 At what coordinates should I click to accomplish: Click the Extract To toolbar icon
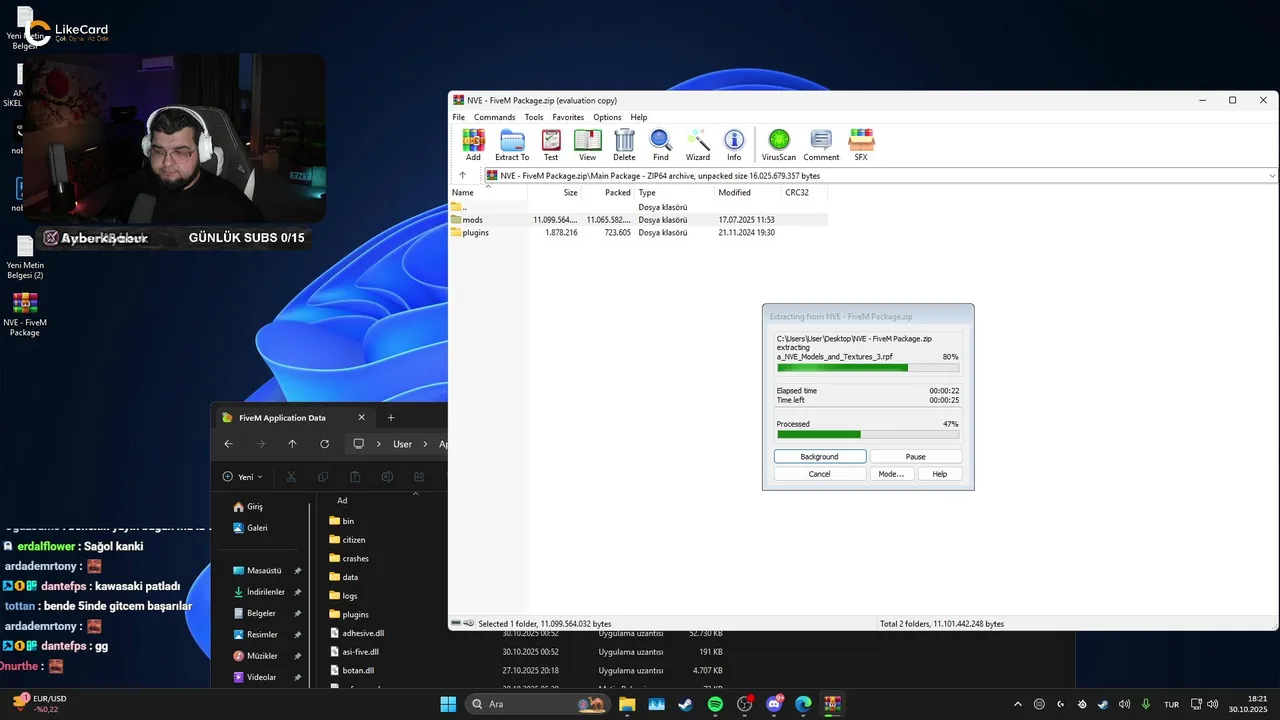(x=512, y=145)
